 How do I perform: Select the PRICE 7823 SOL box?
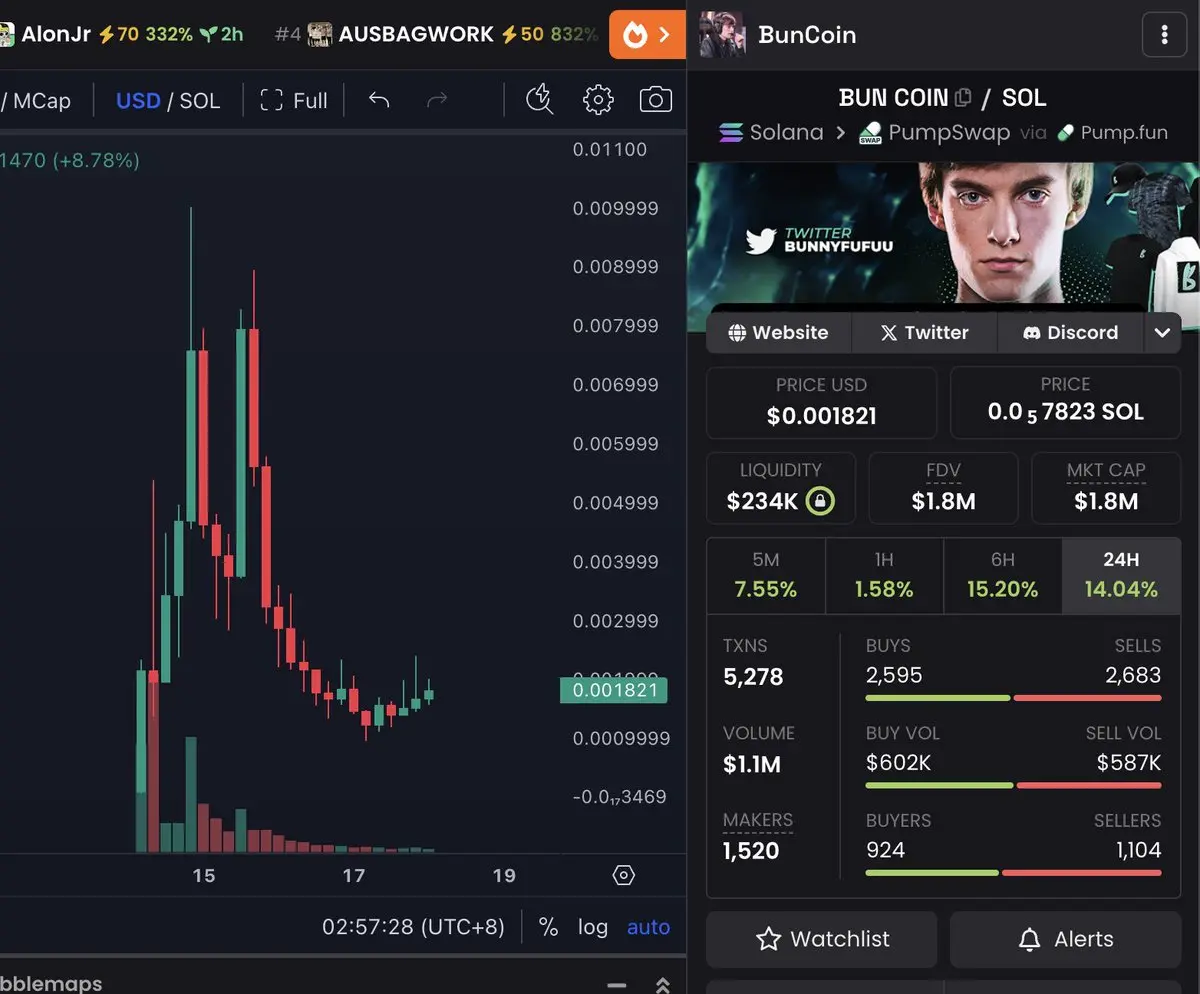click(1065, 402)
